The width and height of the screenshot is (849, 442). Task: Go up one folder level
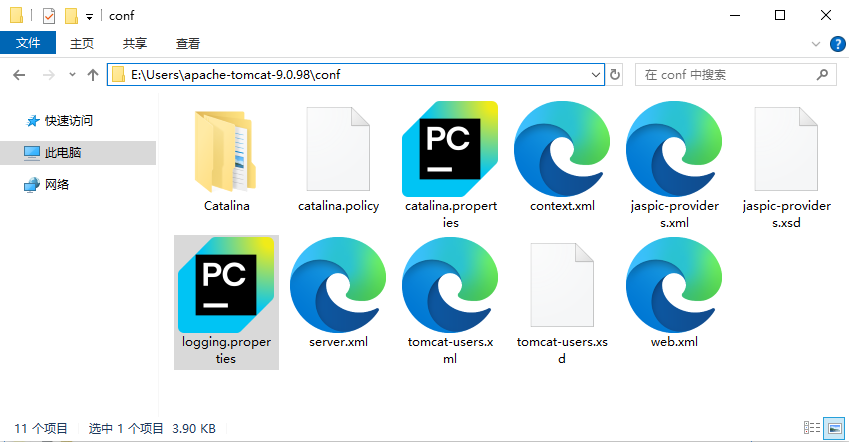93,75
